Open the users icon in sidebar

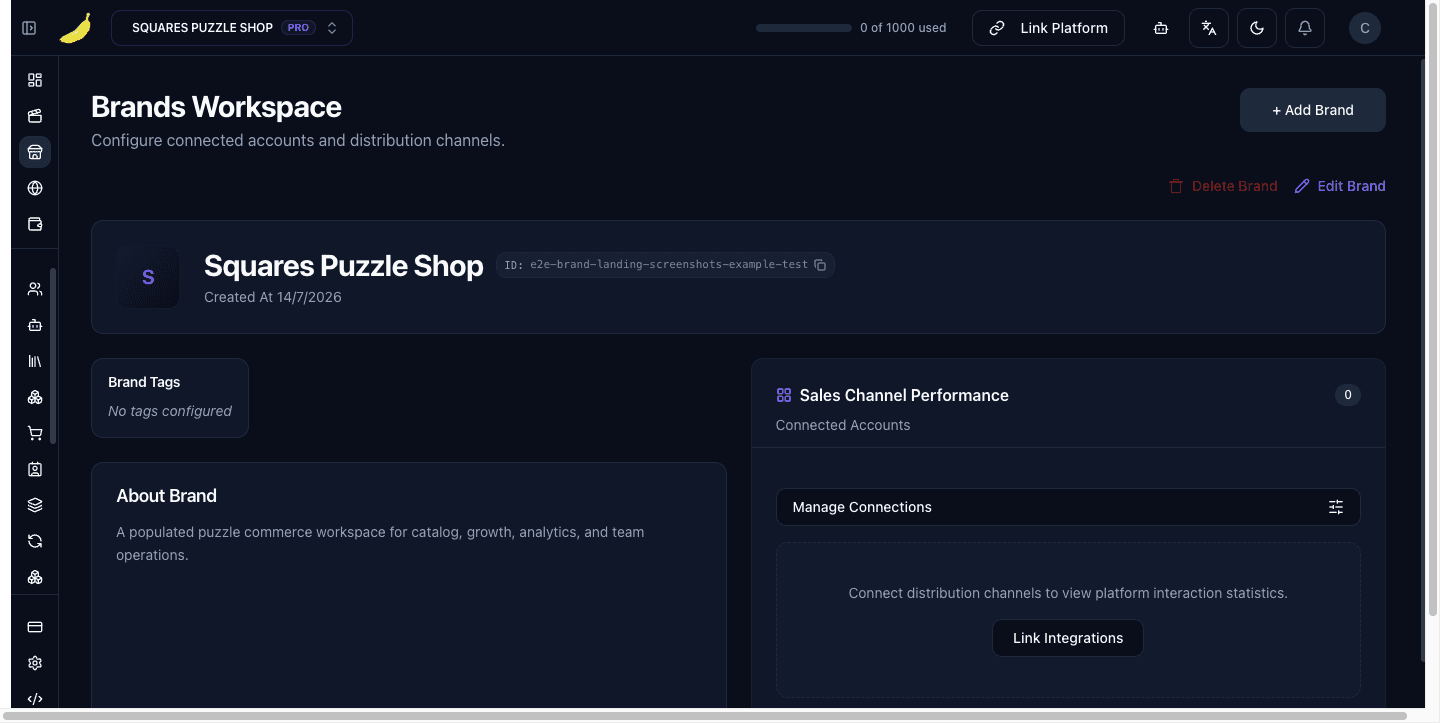[35, 289]
